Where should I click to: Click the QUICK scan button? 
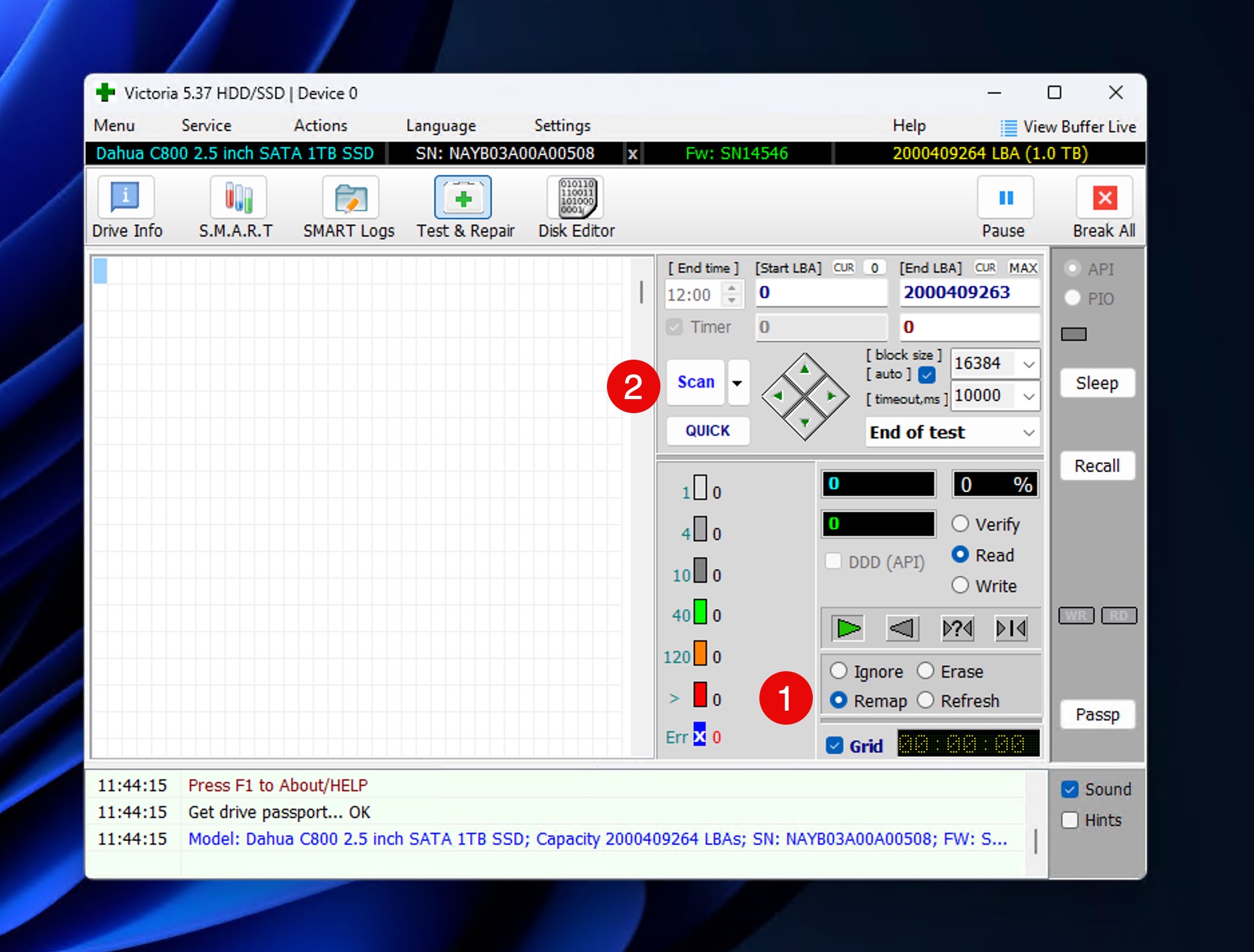coord(708,431)
